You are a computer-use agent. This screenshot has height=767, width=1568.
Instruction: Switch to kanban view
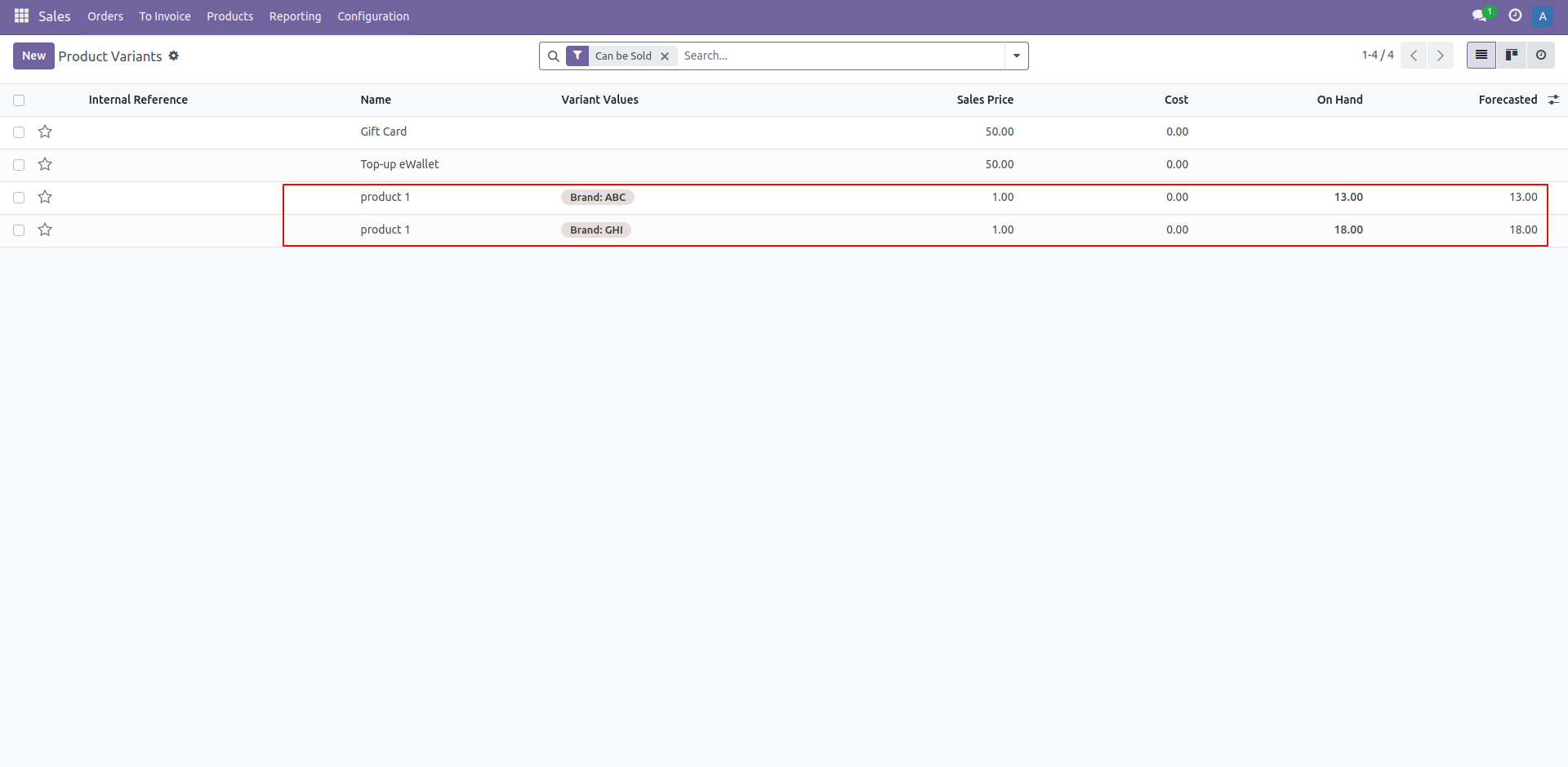pos(1512,56)
